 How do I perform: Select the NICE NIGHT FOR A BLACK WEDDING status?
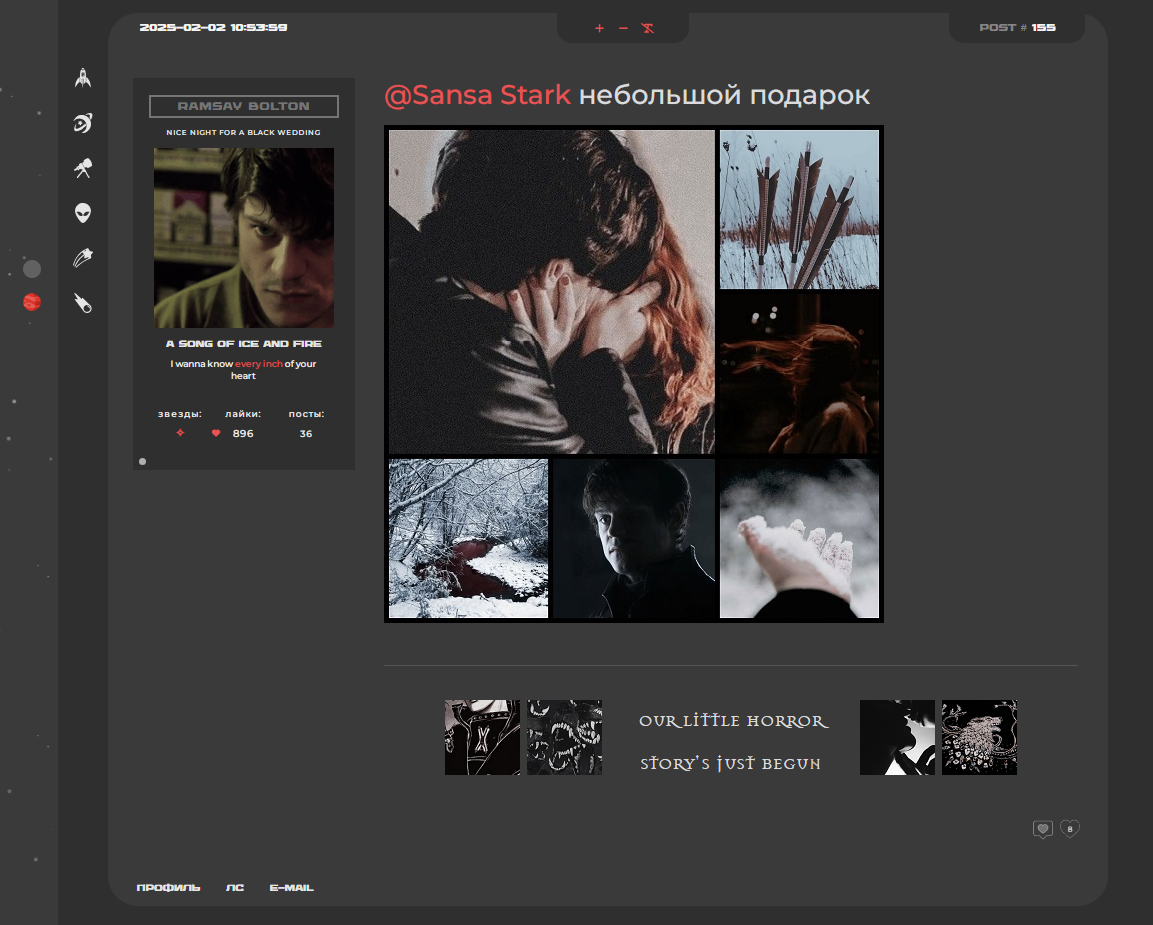[x=243, y=132]
